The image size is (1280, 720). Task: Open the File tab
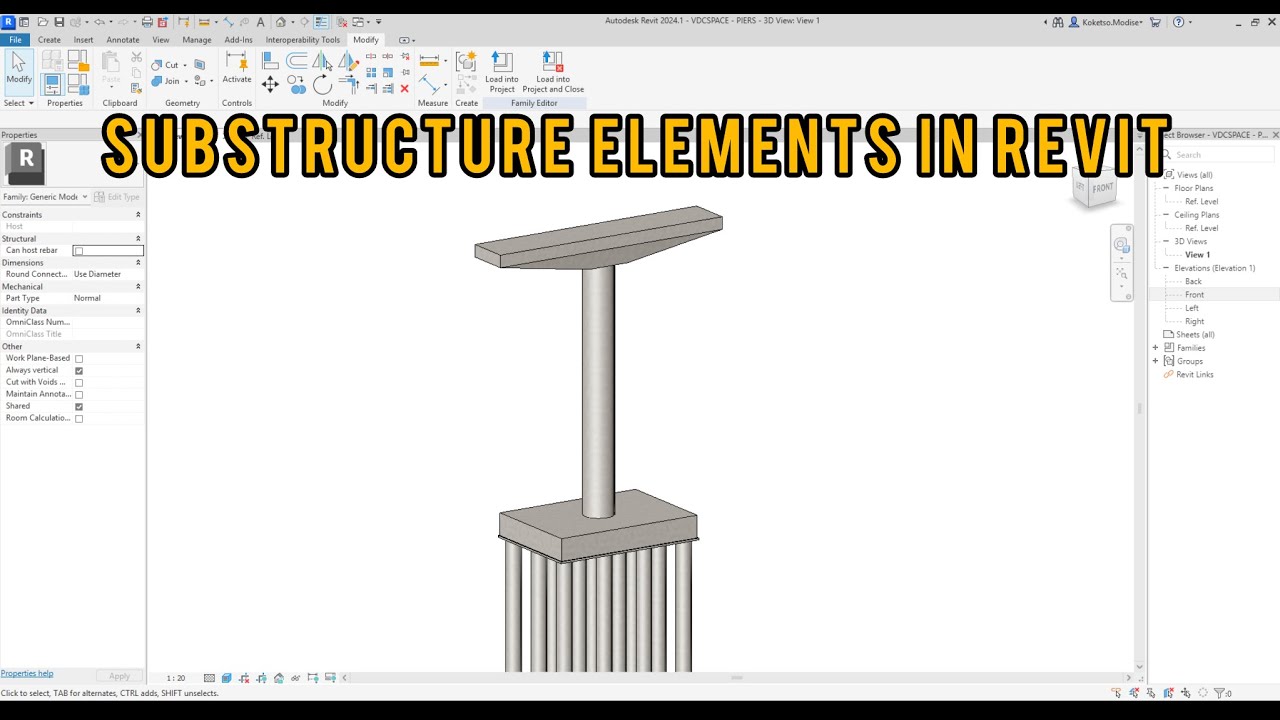[15, 40]
